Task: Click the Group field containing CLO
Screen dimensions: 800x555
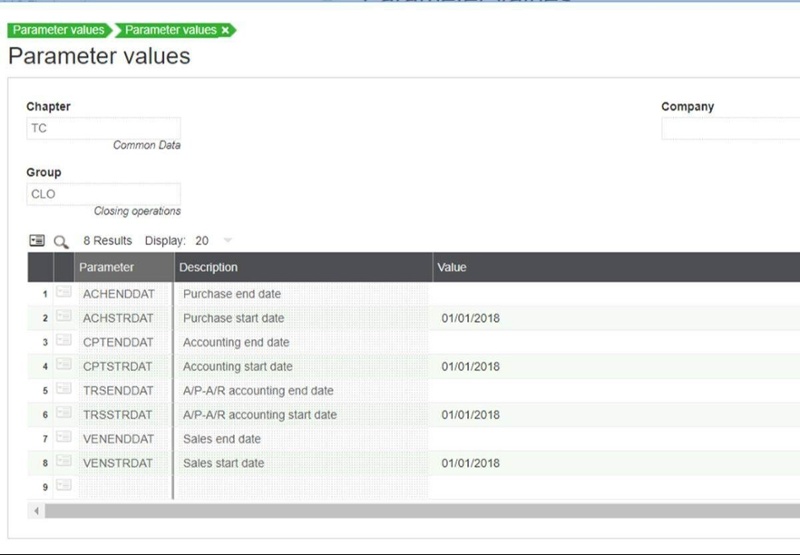Action: click(103, 194)
